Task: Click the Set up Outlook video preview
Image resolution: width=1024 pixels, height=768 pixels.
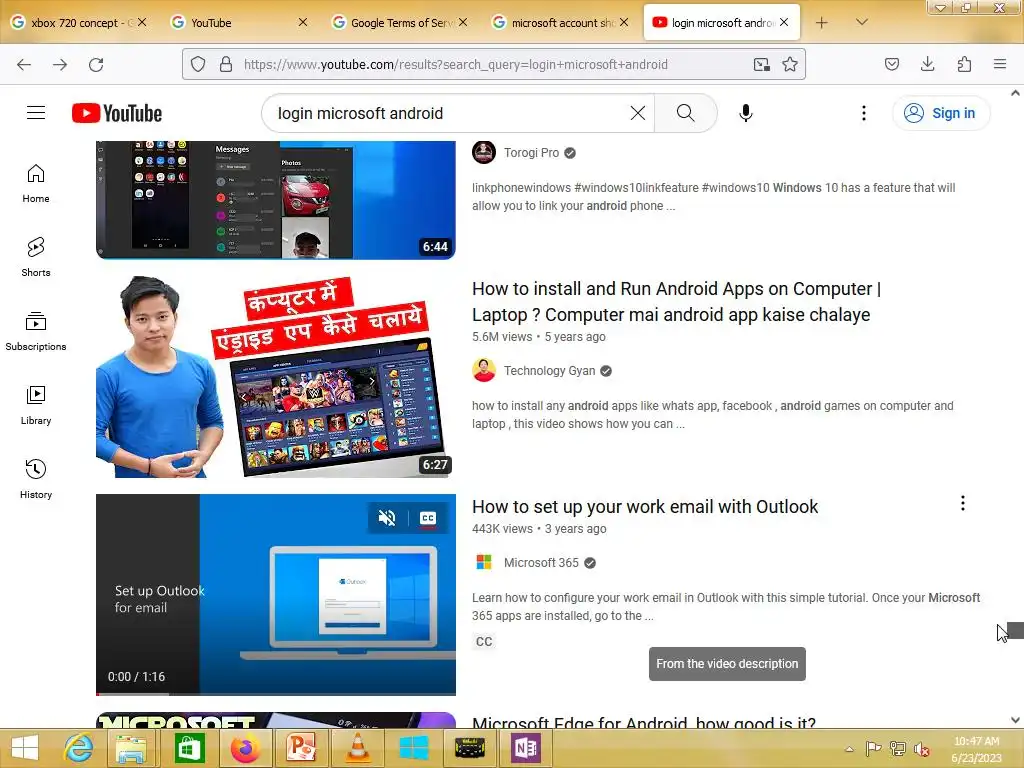Action: [x=276, y=594]
